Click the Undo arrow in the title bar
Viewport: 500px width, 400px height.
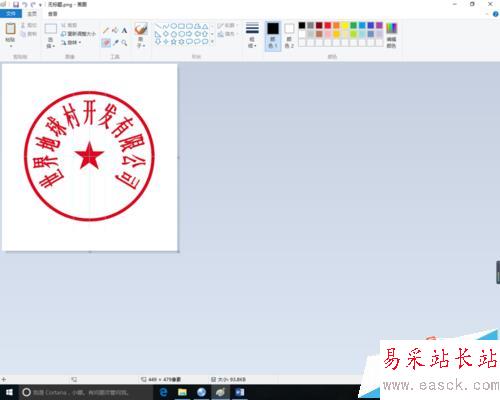25,5
